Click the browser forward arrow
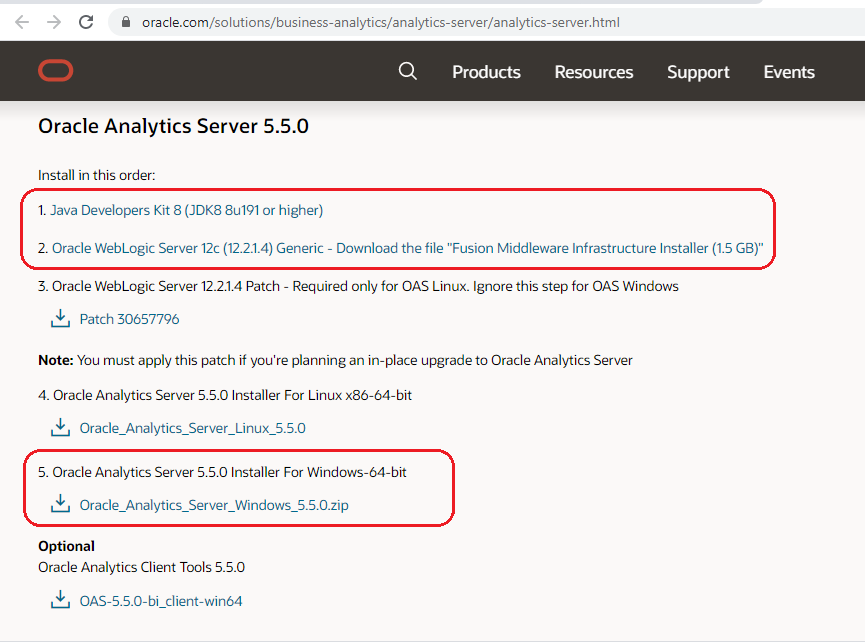The height and width of the screenshot is (642, 865). 52,20
